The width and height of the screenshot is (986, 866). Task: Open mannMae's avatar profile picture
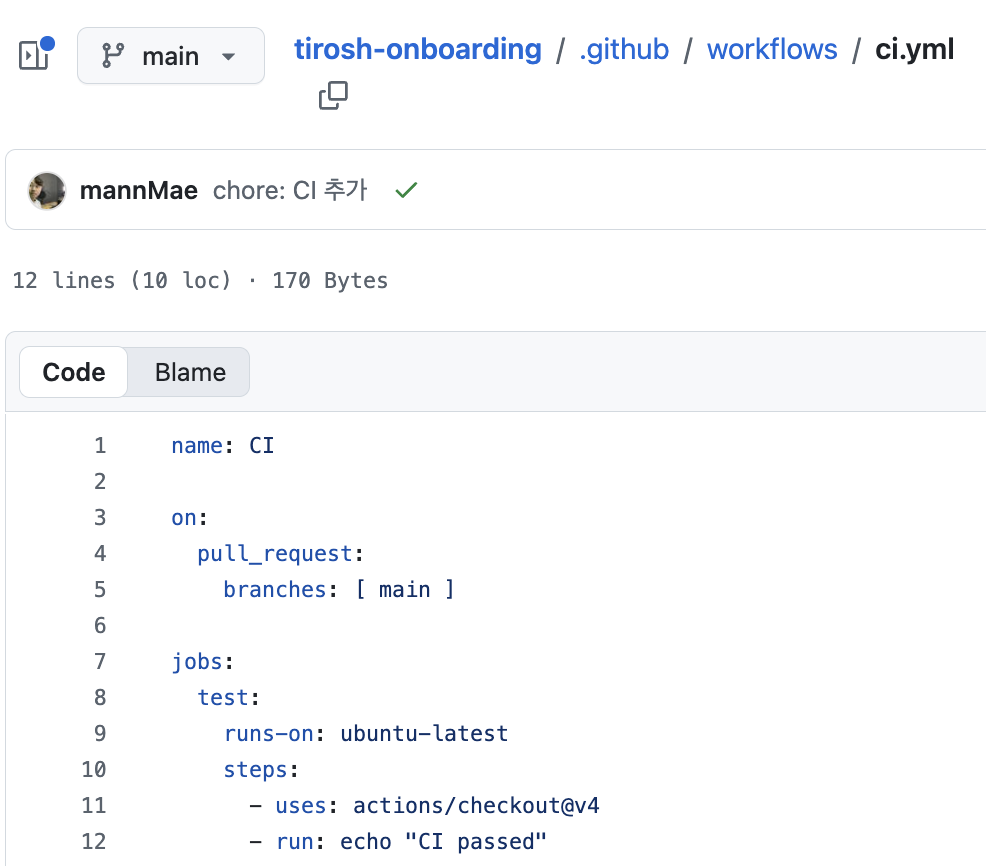click(x=47, y=191)
